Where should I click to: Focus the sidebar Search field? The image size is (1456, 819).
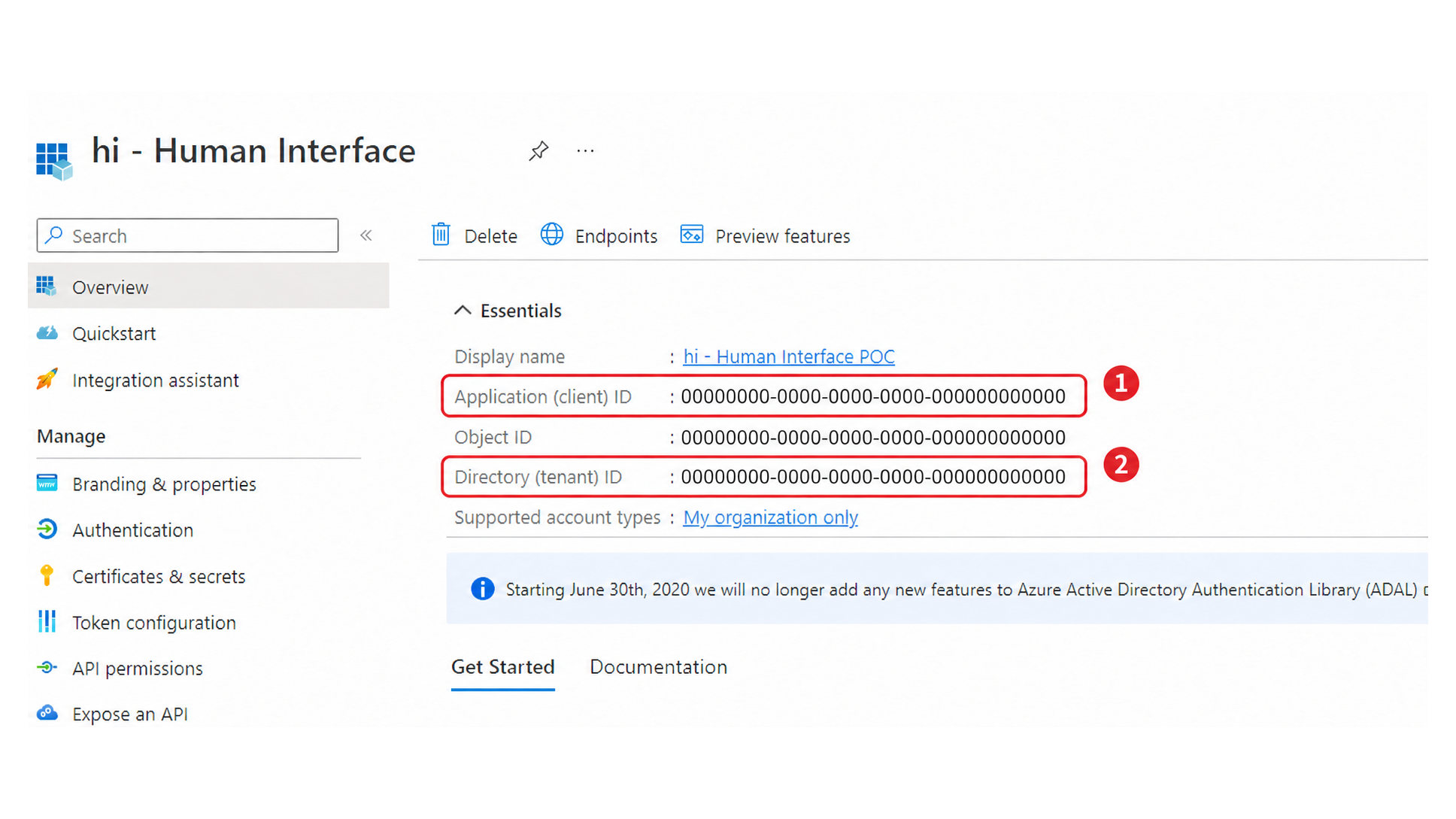[187, 235]
